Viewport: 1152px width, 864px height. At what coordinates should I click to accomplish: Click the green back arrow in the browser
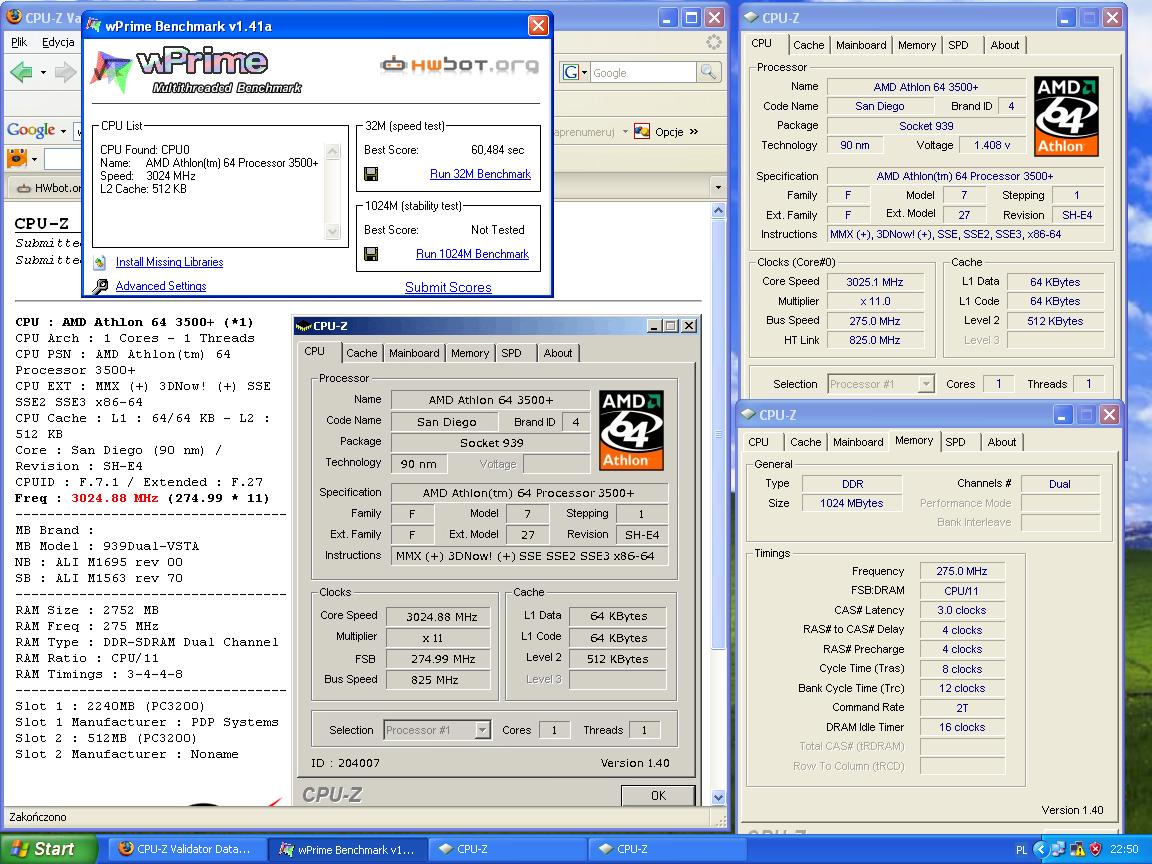tap(21, 72)
